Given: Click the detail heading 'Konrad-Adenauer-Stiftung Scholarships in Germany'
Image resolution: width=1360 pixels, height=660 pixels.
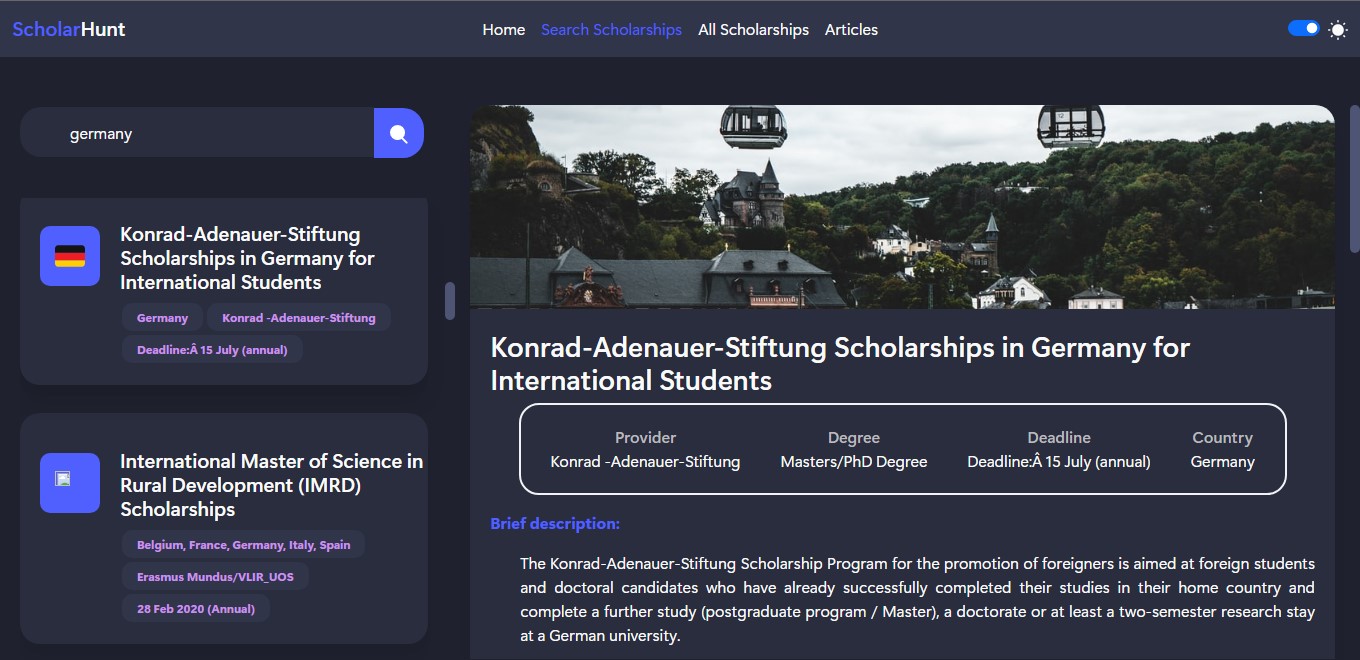Looking at the screenshot, I should tap(840, 364).
